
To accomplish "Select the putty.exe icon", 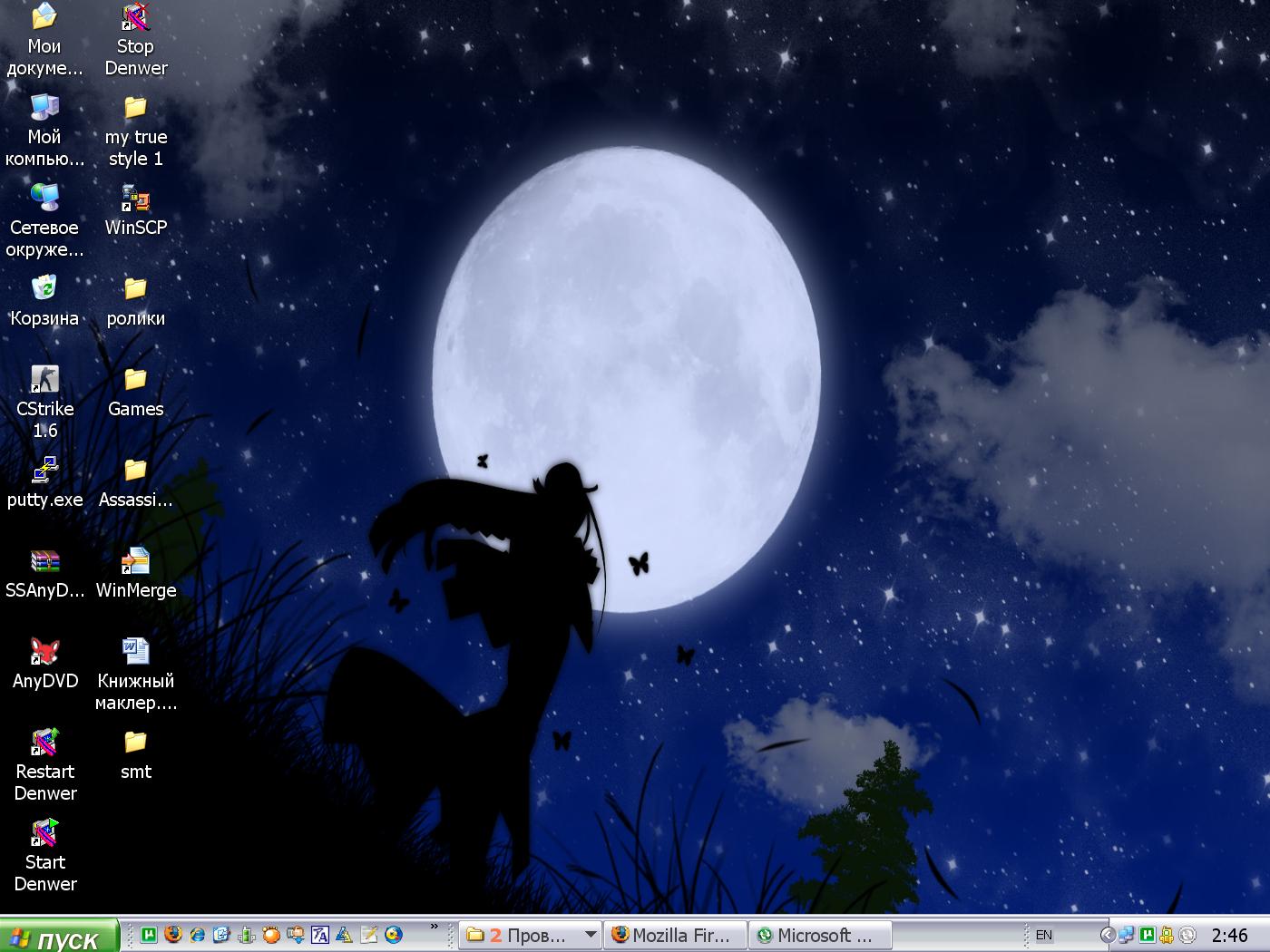I will coord(44,482).
